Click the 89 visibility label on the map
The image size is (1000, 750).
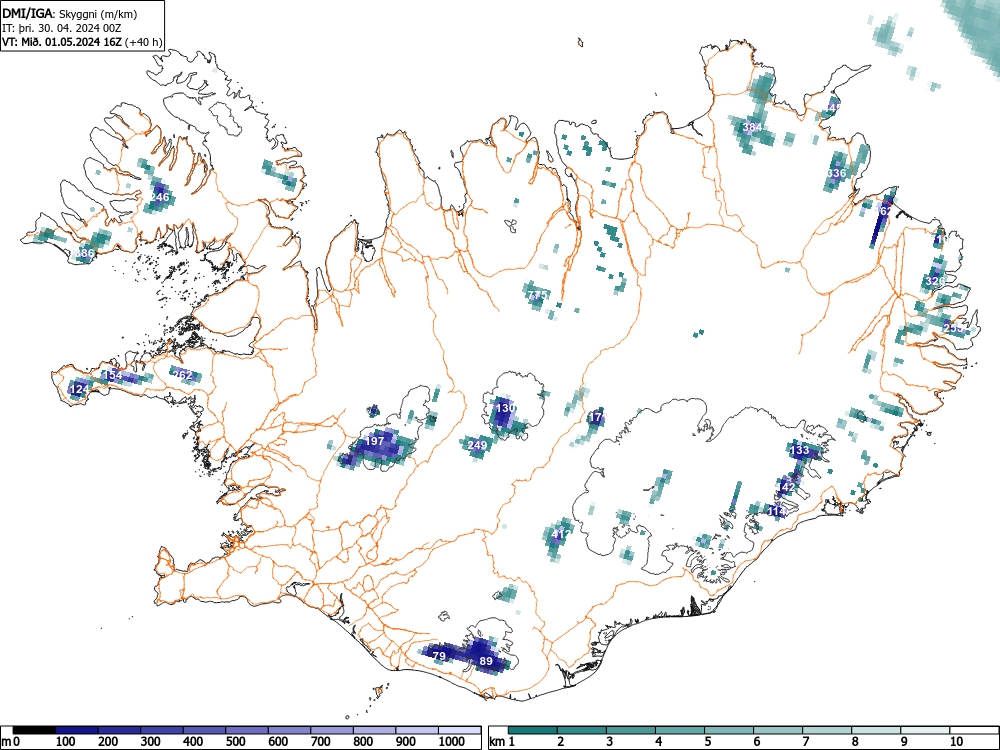point(486,661)
